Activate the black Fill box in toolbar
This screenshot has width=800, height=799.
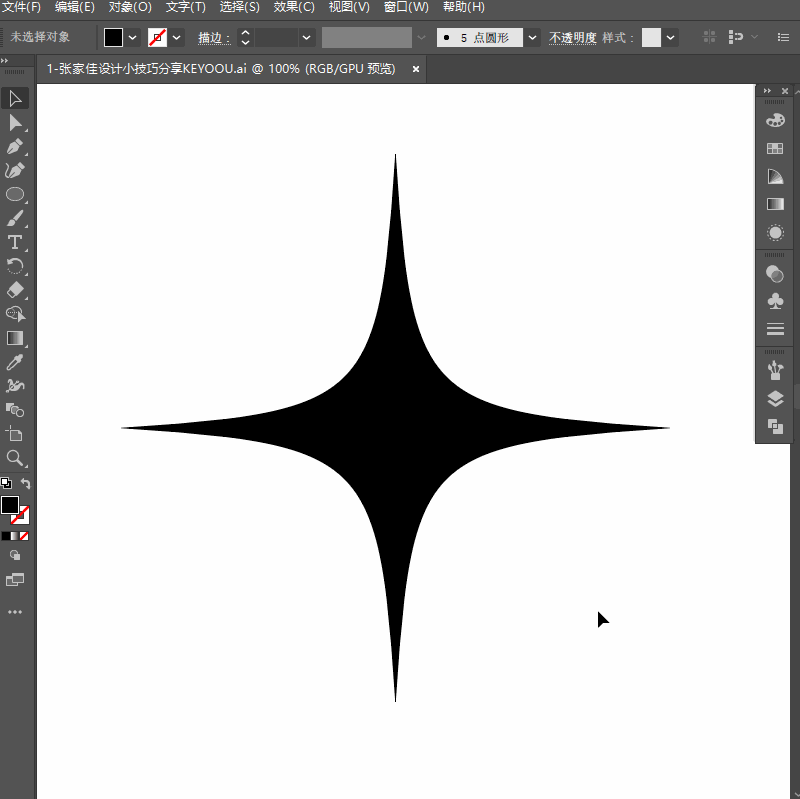click(x=10, y=505)
